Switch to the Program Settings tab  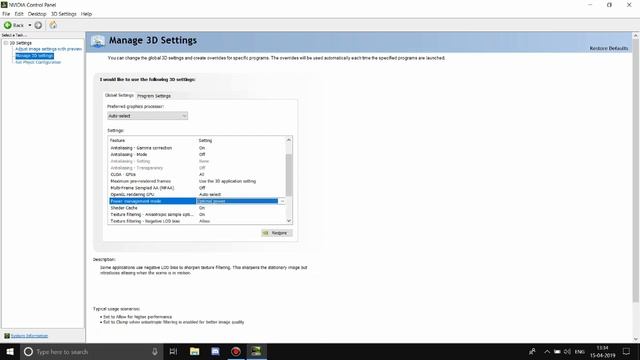click(154, 96)
